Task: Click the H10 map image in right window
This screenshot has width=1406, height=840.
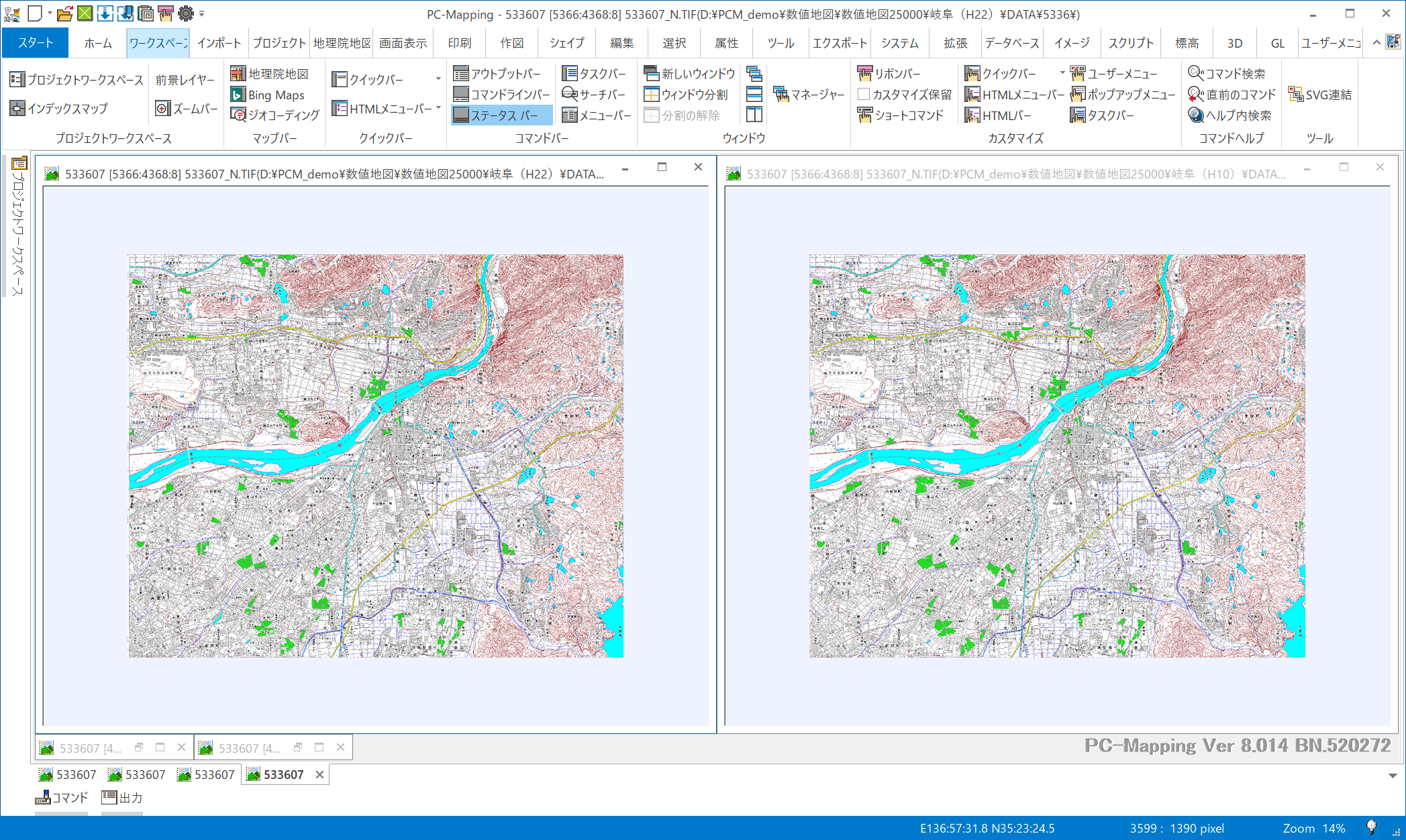Action: [x=1057, y=456]
